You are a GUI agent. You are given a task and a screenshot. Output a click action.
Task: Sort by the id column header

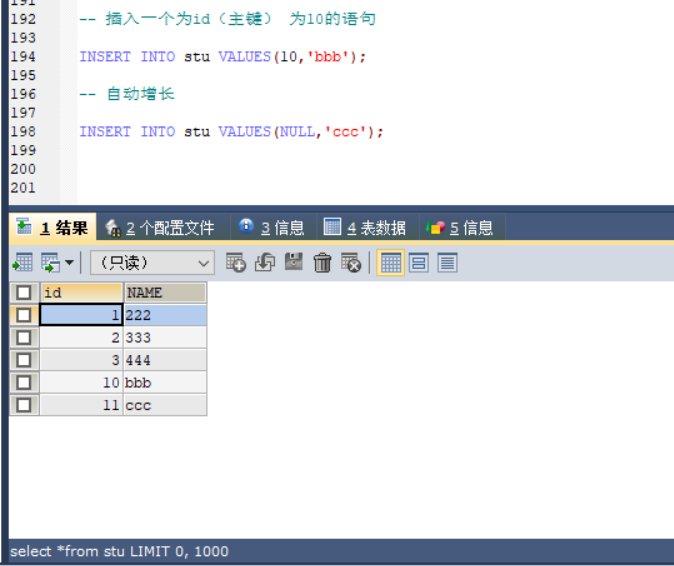click(x=82, y=293)
